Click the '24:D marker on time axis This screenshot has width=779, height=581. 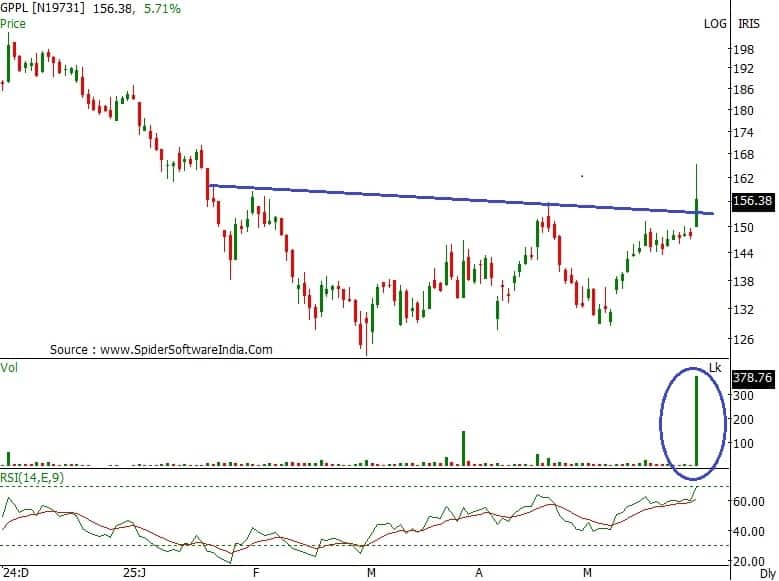click(17, 573)
